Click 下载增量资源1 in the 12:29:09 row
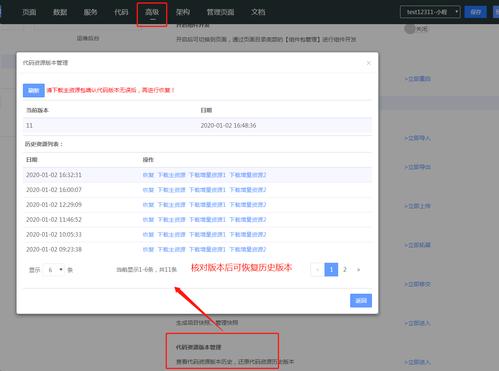 (207, 205)
